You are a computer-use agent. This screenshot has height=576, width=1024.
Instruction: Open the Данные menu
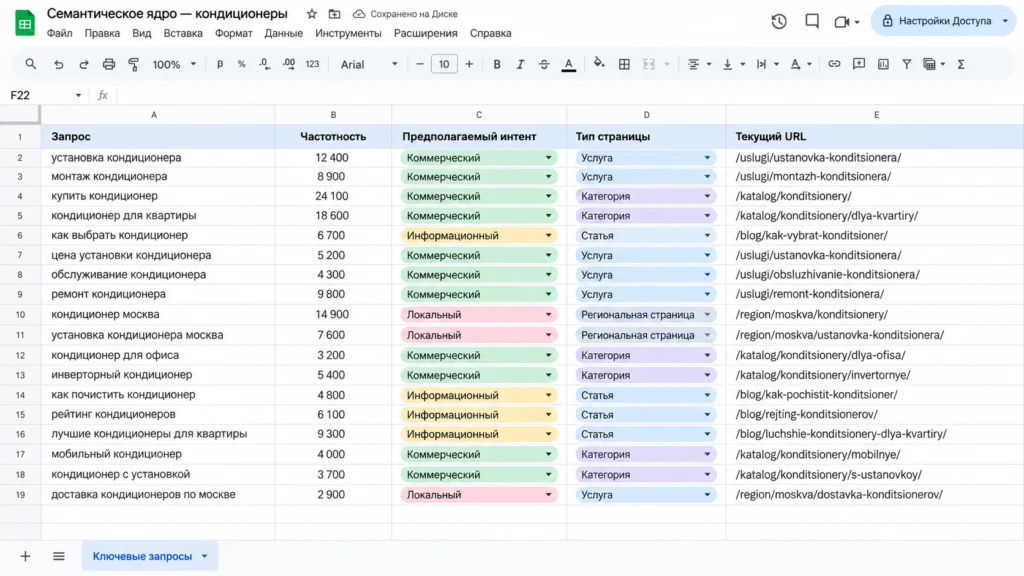pos(283,33)
